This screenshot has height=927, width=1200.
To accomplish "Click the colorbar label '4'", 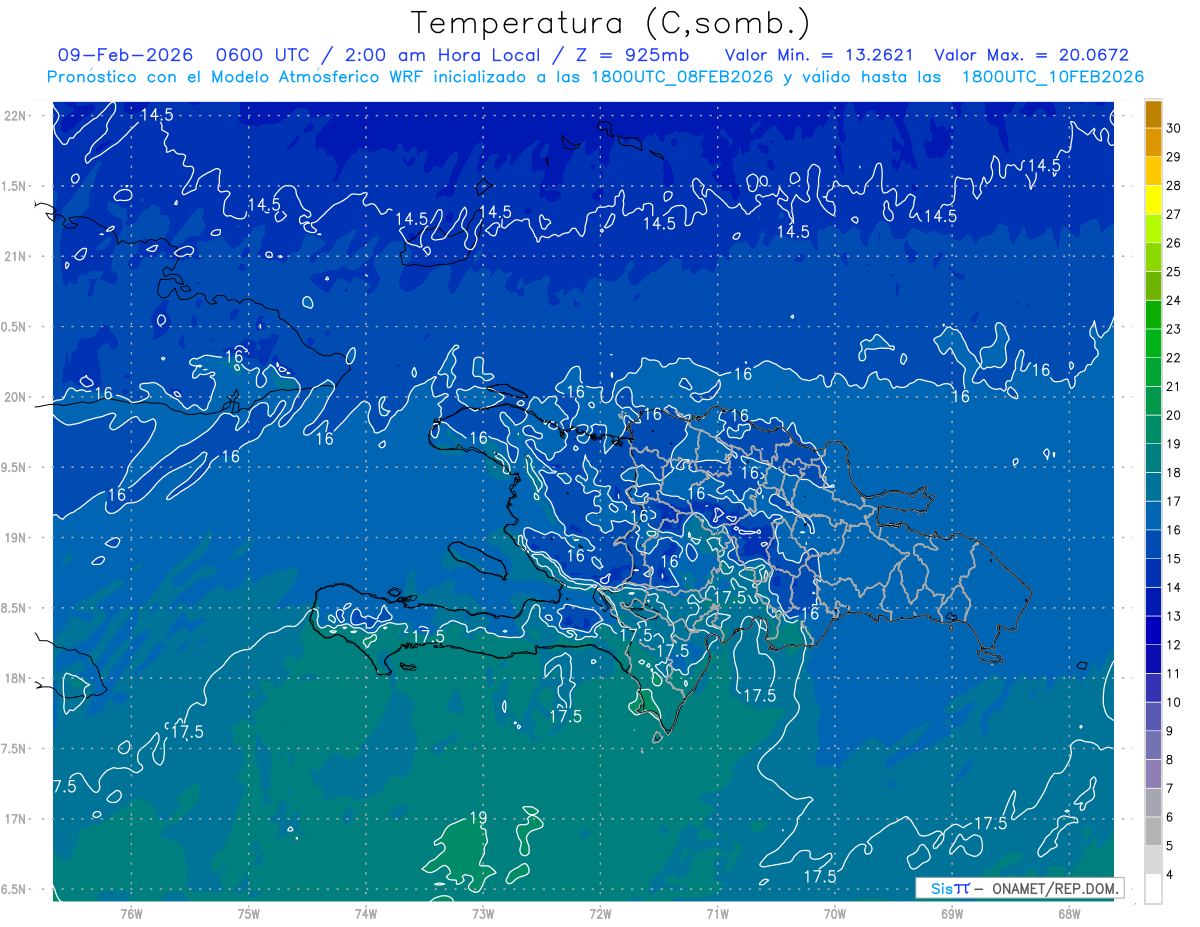I will click(x=1169, y=875).
